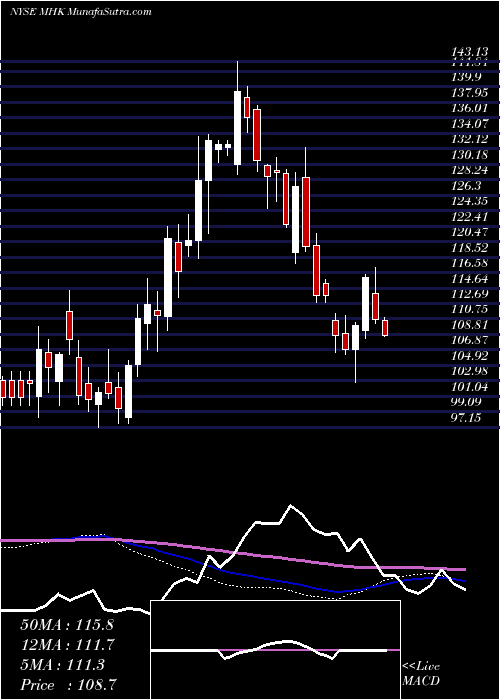The width and height of the screenshot is (500, 700).
Task: Click the 114.64 price axis label
Action: point(471,279)
